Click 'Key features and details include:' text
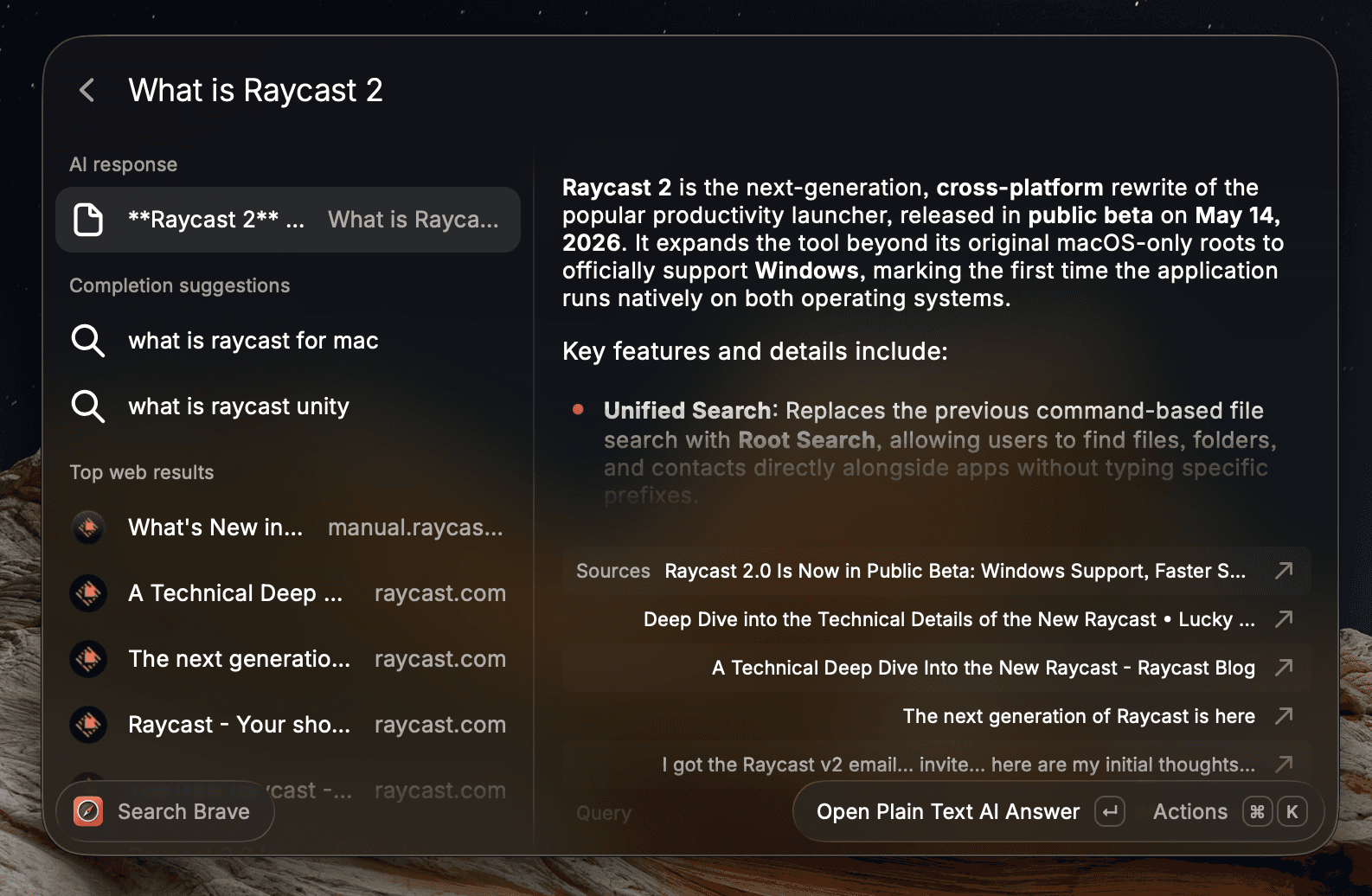This screenshot has height=896, width=1372. coord(755,351)
